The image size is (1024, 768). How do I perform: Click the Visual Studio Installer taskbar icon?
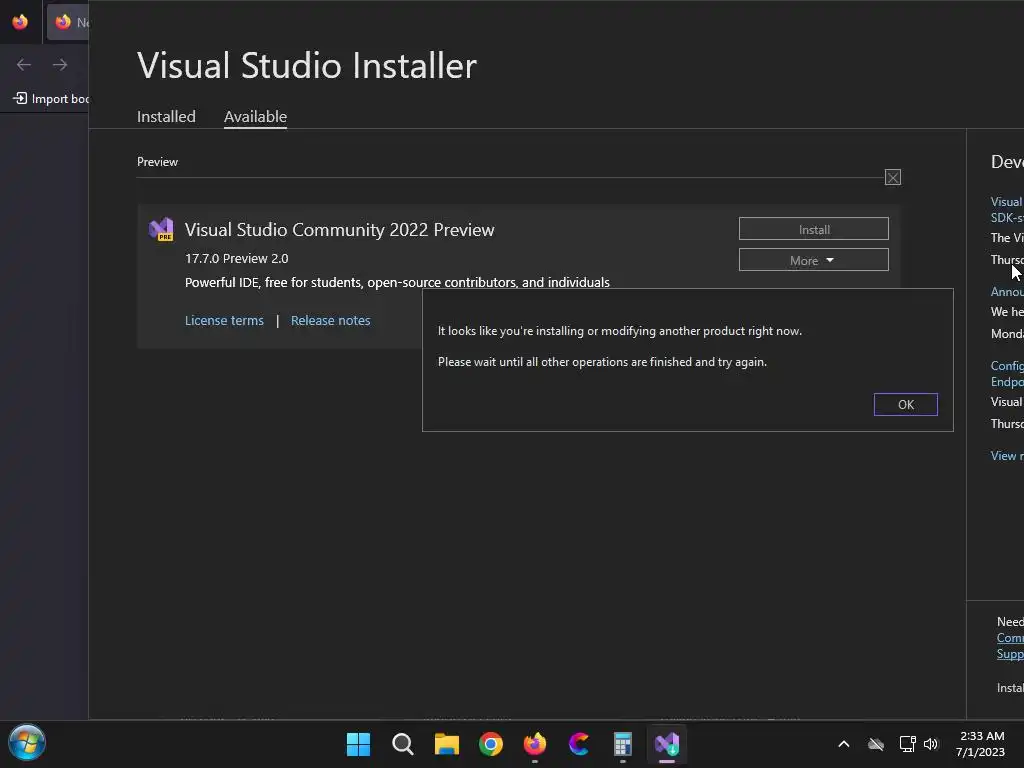tap(667, 744)
